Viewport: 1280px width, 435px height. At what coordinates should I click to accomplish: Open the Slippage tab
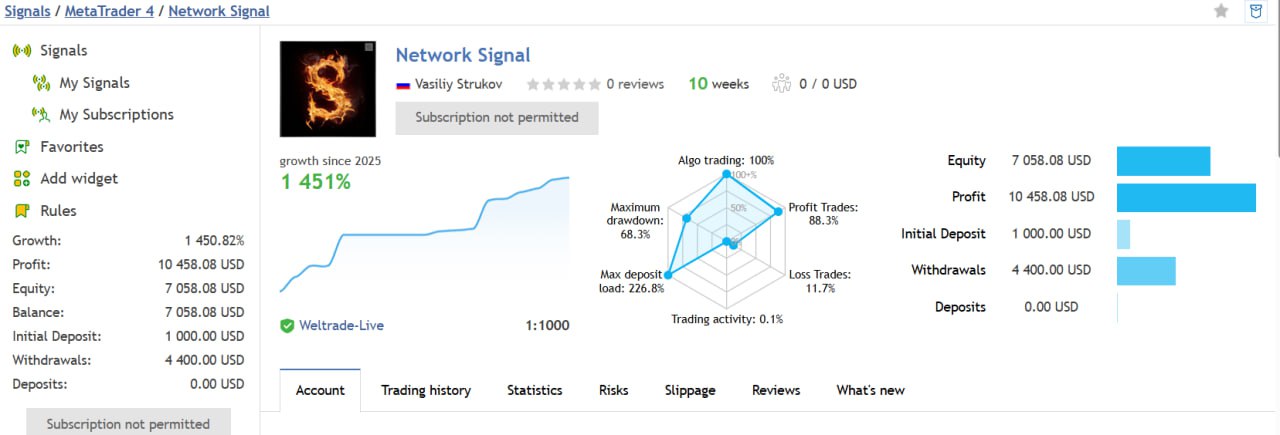(x=690, y=390)
